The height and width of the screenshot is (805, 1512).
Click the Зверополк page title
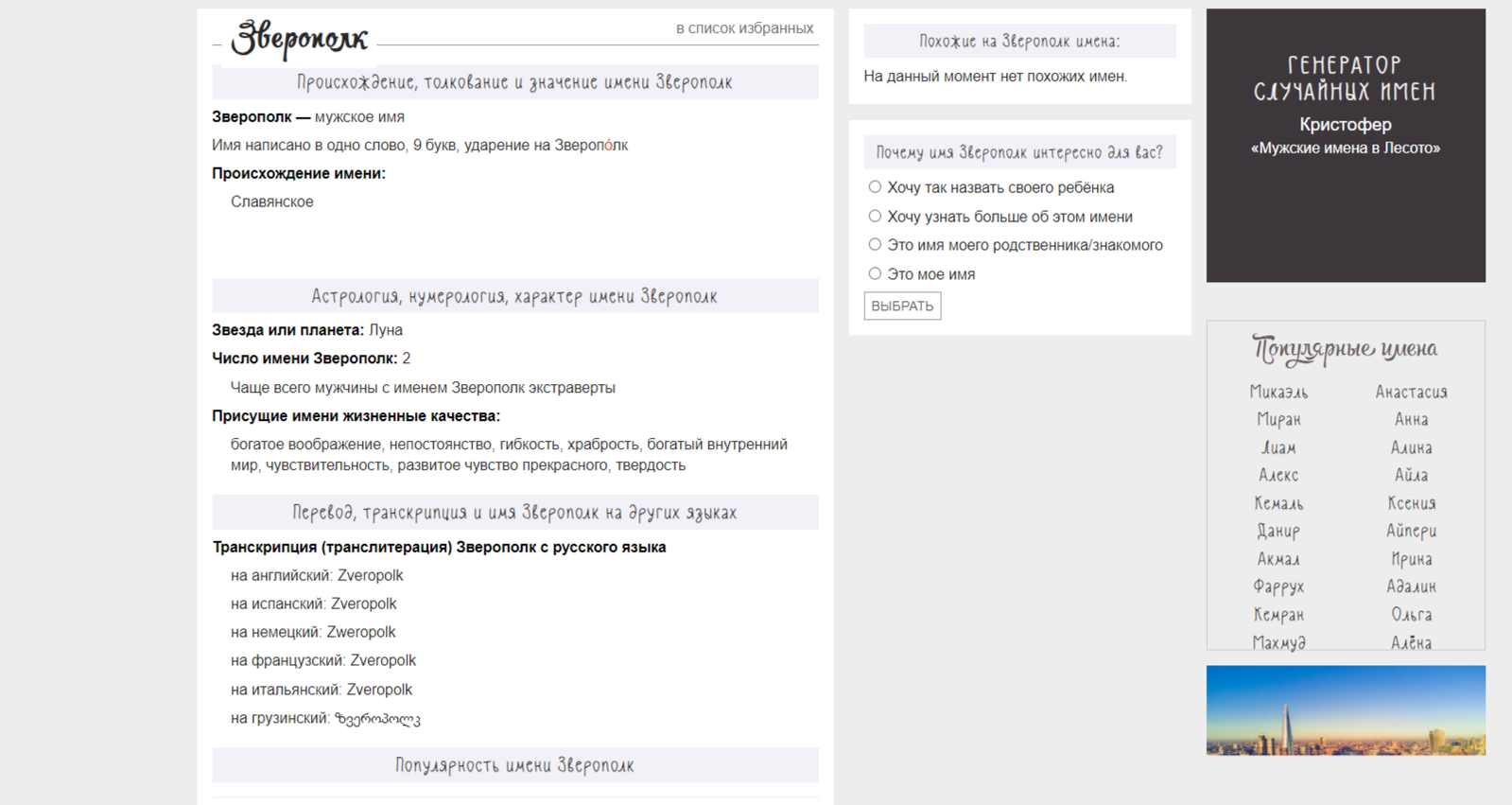pos(300,39)
